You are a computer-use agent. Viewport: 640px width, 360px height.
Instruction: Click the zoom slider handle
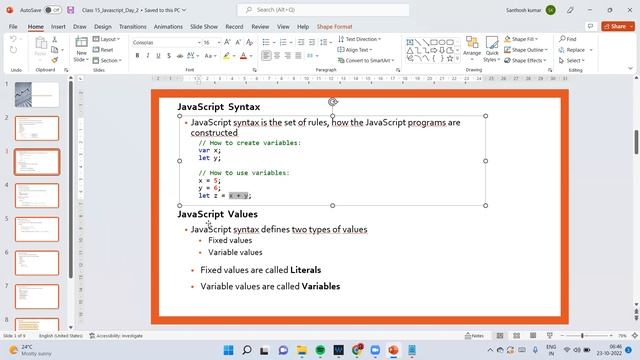tap(582, 336)
